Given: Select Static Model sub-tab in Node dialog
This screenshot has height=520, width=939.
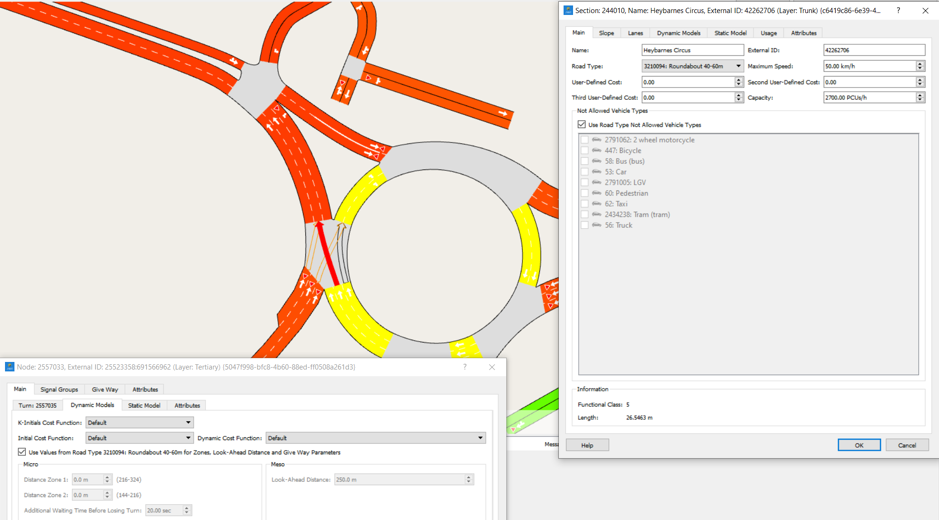Looking at the screenshot, I should coord(144,406).
